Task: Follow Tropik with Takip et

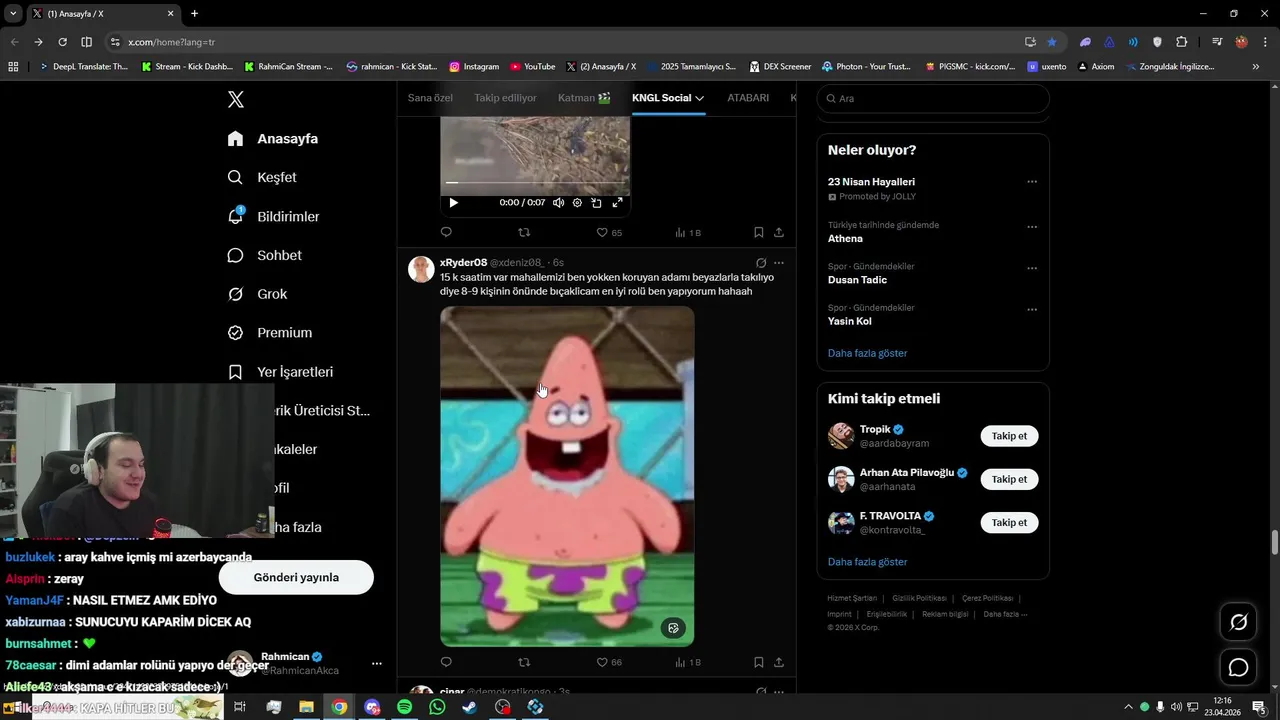Action: pos(1009,436)
